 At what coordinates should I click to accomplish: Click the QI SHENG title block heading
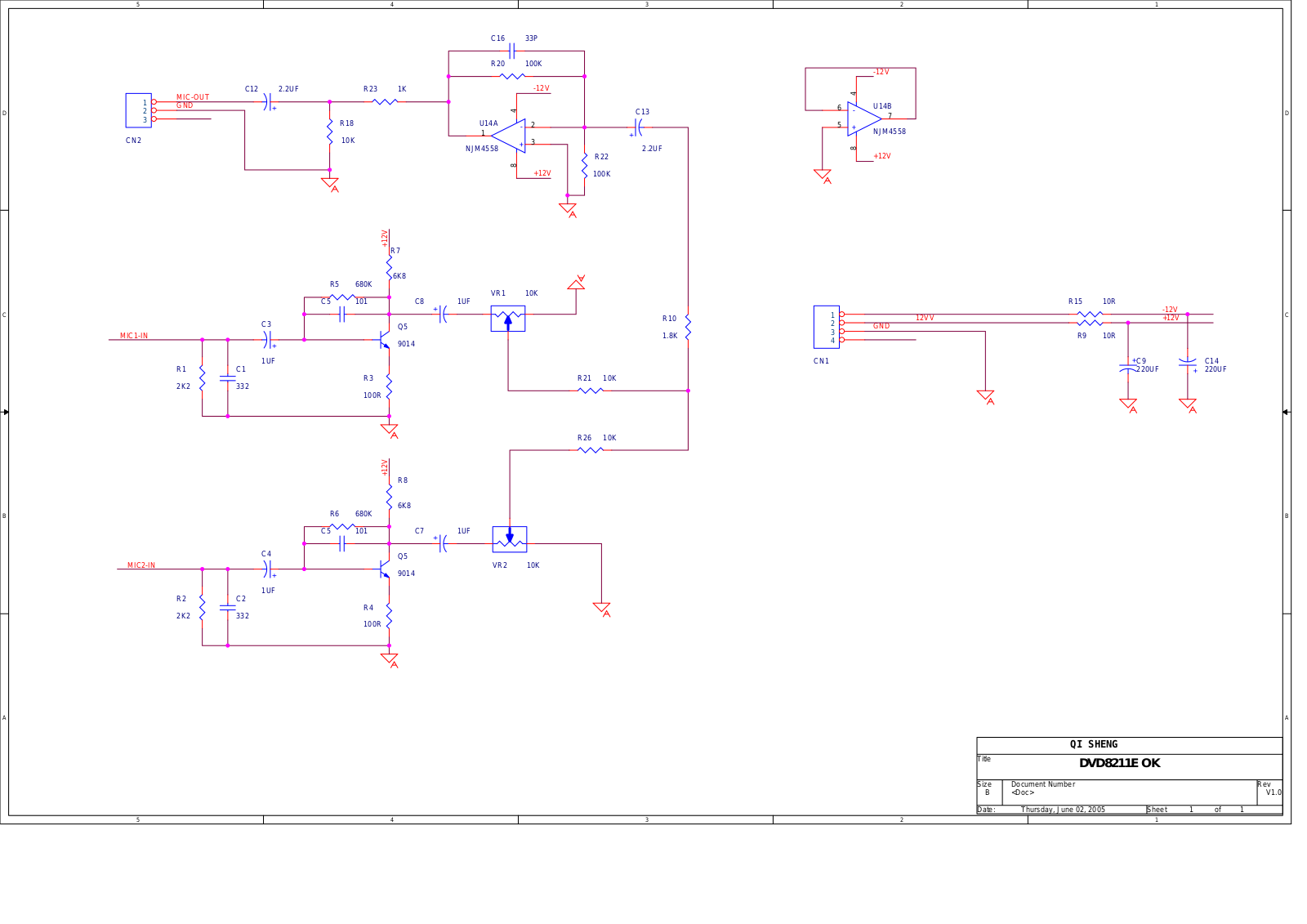pyautogui.click(x=1094, y=744)
